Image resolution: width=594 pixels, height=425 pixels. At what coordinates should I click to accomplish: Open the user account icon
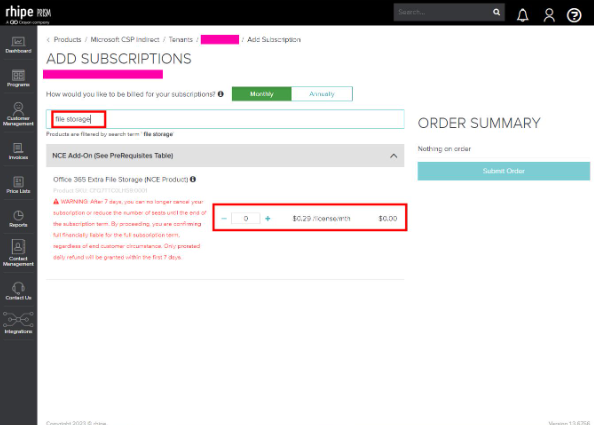[x=549, y=15]
